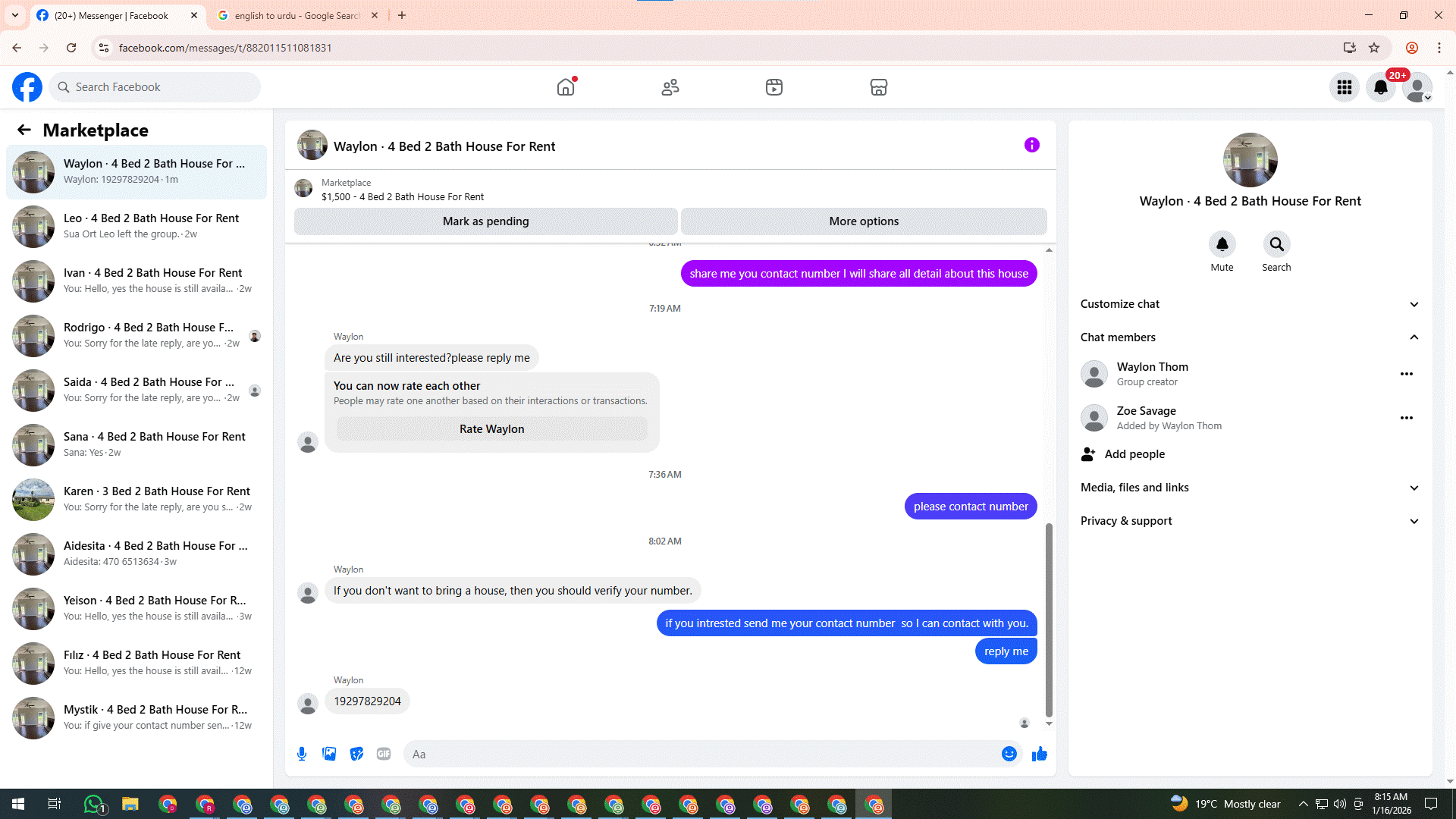
Task: Expand Privacy & support section
Action: [1414, 521]
